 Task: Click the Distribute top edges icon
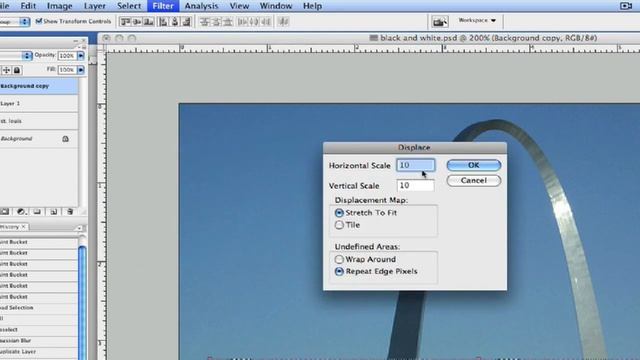[x=204, y=22]
